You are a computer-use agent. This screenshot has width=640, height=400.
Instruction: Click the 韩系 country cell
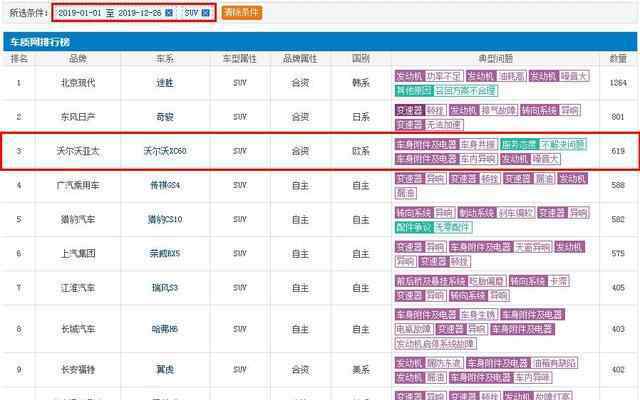pos(361,83)
